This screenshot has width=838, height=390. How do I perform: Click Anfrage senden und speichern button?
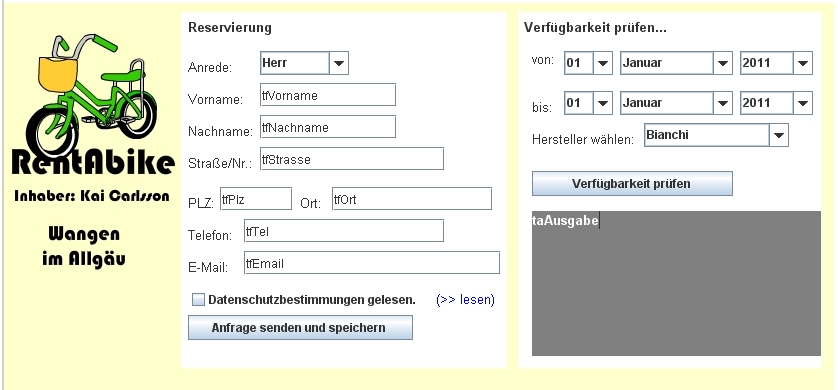click(x=300, y=327)
